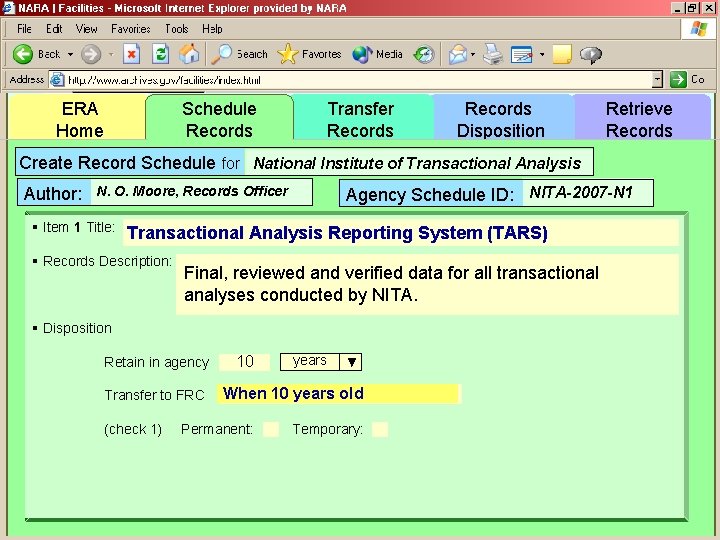Open the Search magnifier icon
This screenshot has height=540, width=720.
tap(221, 54)
